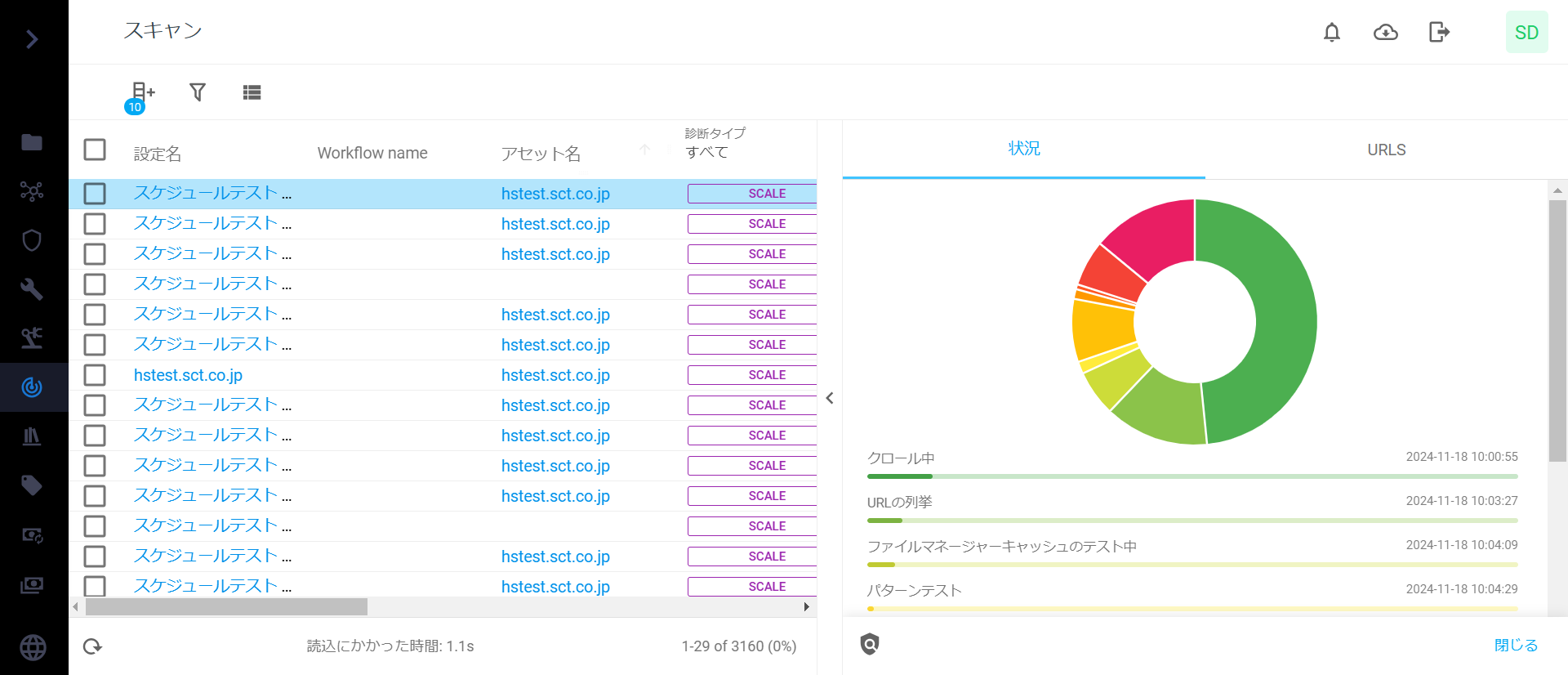
Task: Open the tag icon in the sidebar
Action: pos(32,485)
